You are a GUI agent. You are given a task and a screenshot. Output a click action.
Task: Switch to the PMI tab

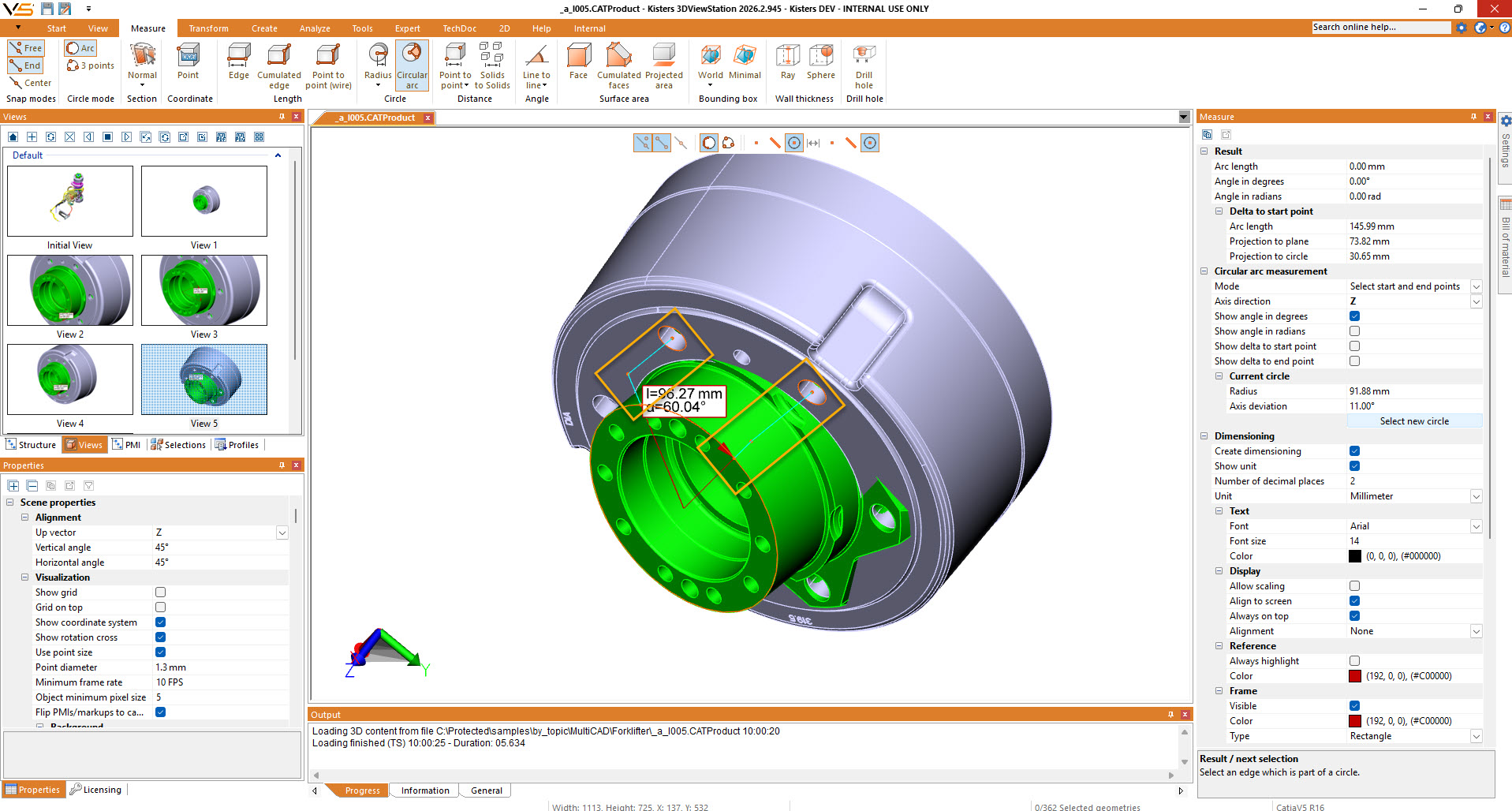tap(126, 445)
